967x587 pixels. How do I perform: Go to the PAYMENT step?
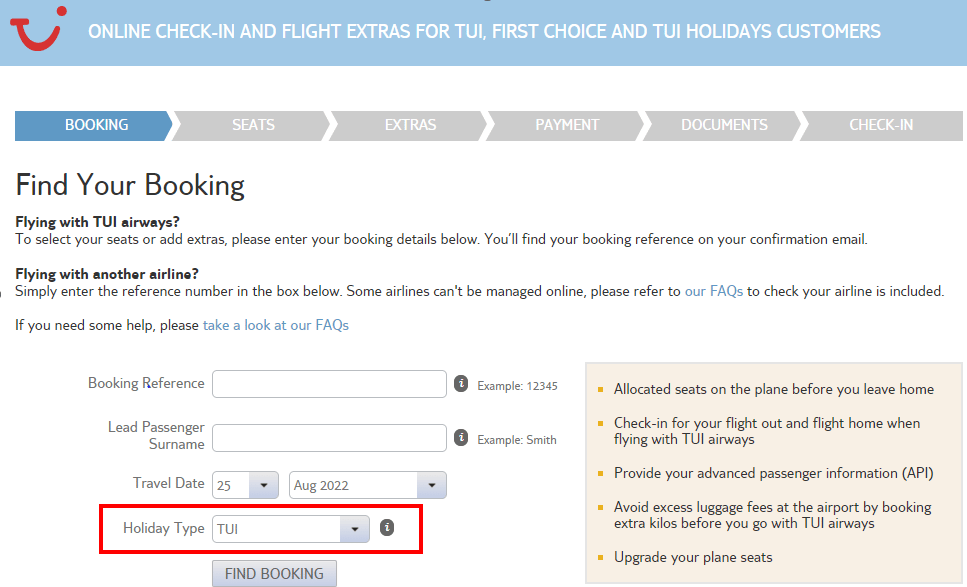567,125
